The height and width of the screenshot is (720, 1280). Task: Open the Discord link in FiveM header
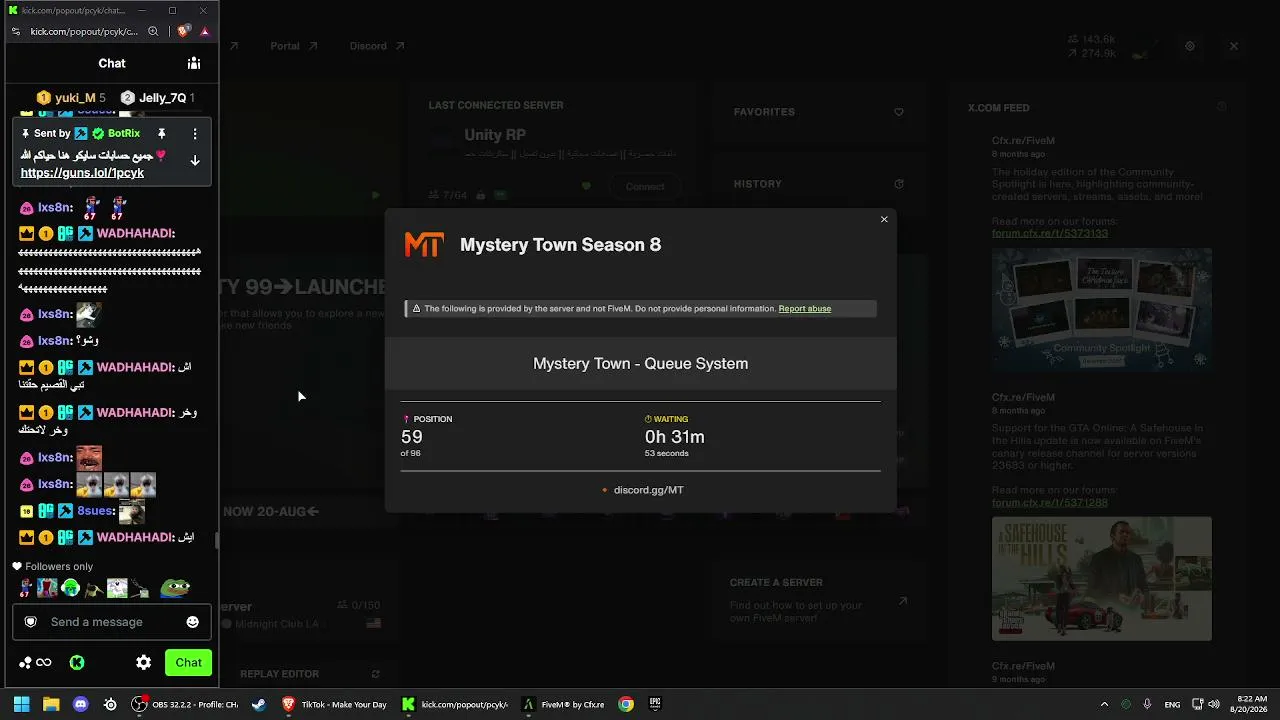(x=377, y=46)
